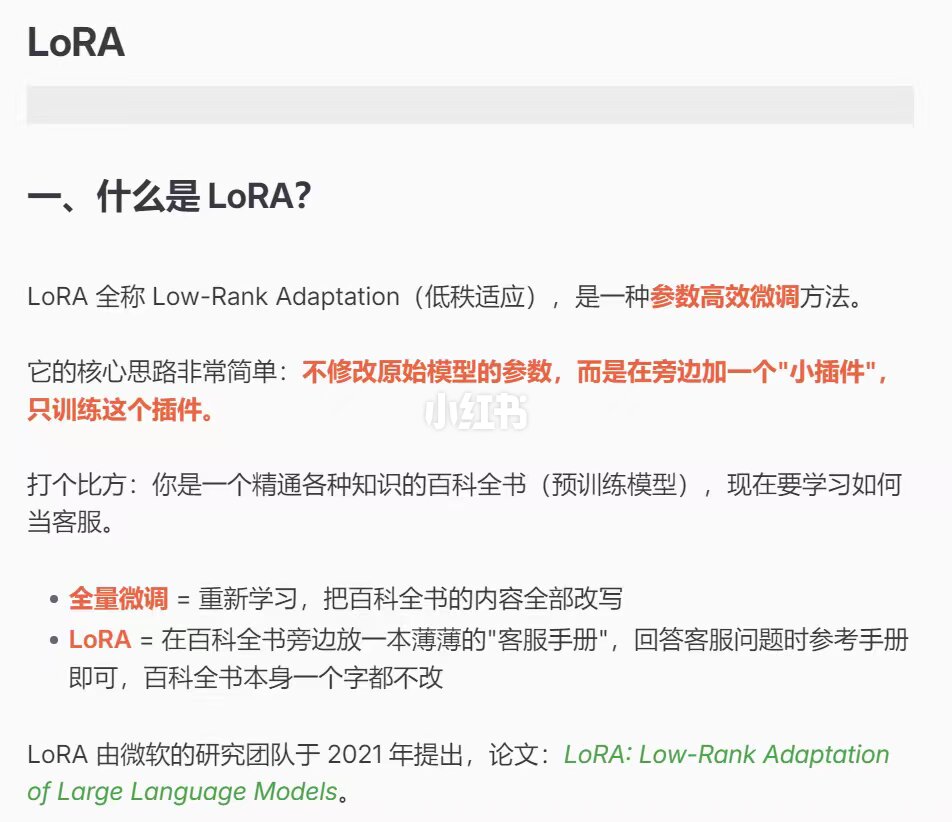Click the heading '一、什么是 LoRA?'

coord(169,197)
